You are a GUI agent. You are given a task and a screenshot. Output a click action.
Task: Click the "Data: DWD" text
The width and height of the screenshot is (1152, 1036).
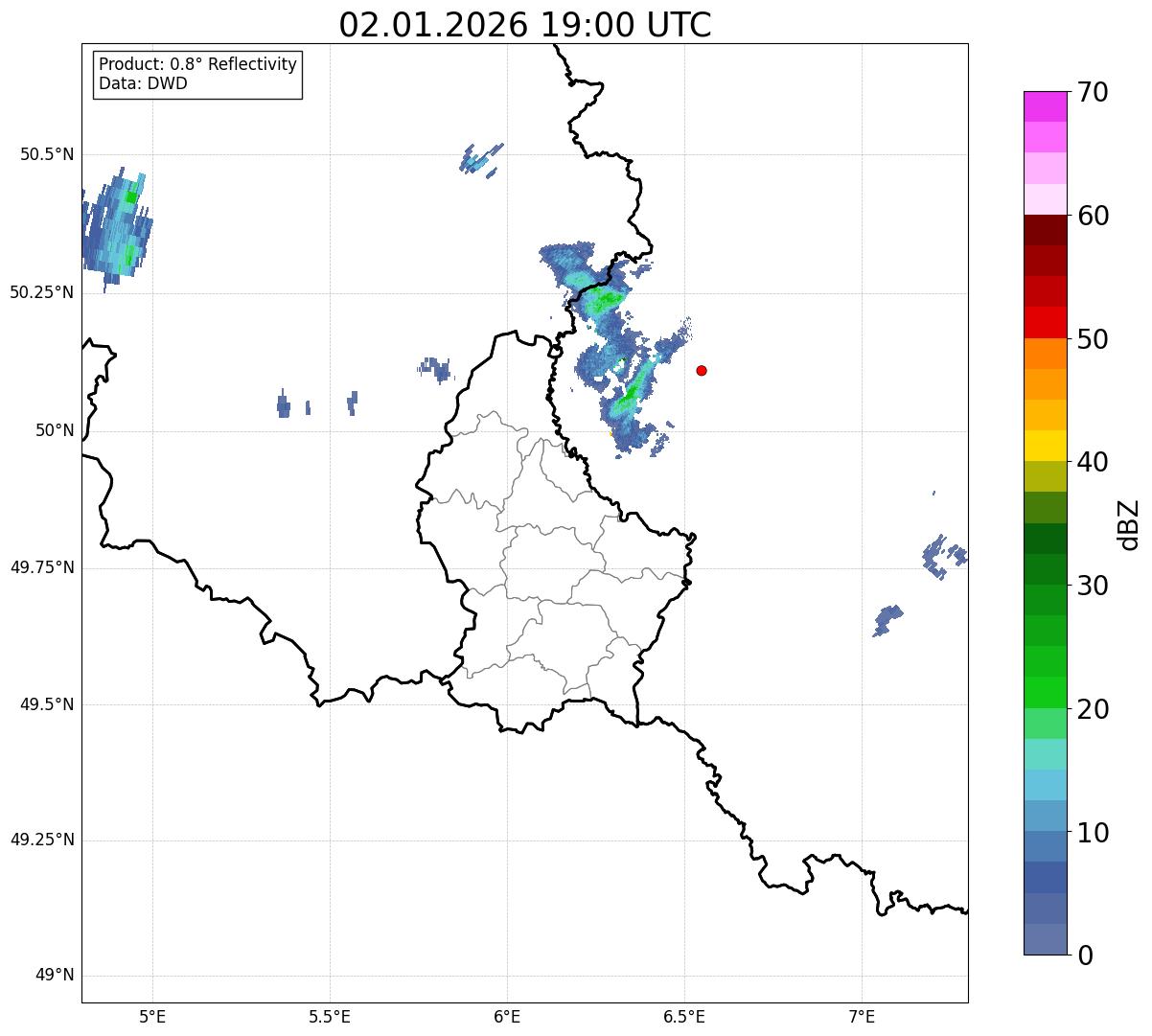pos(143,83)
